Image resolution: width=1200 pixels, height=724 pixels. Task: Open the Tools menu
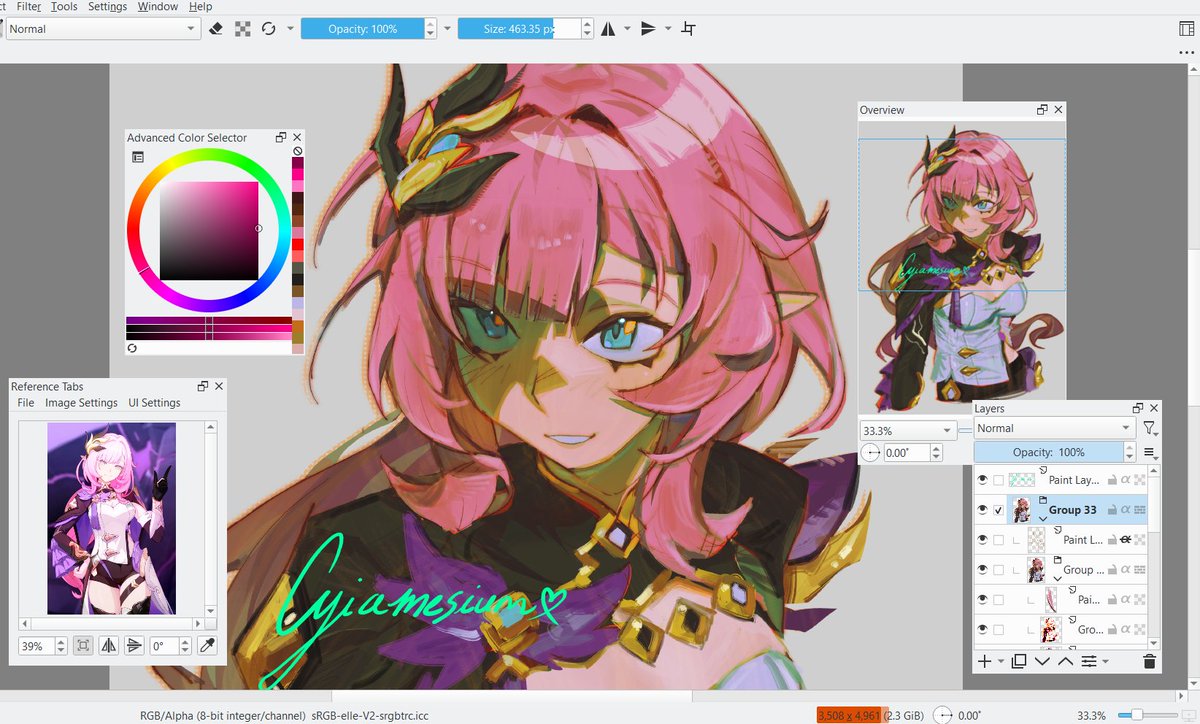(64, 6)
